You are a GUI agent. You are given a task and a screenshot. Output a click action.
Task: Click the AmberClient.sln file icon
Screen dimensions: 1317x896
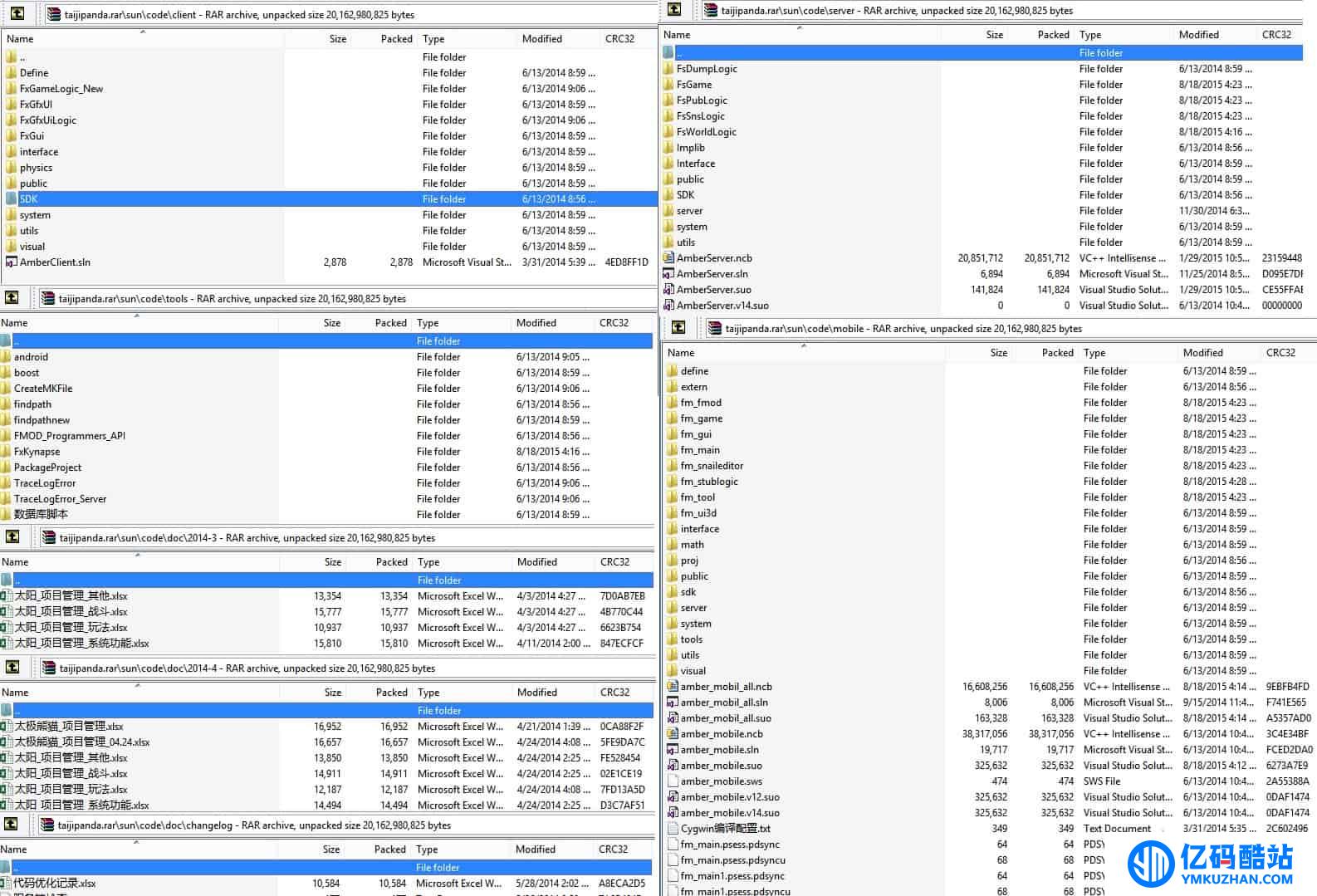point(11,262)
